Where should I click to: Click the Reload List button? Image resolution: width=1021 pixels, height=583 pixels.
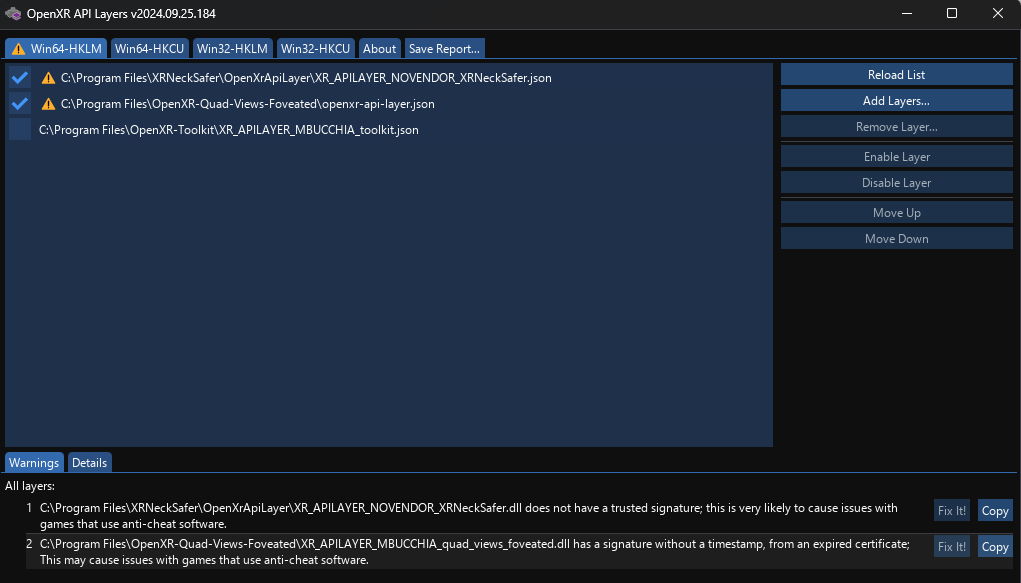[x=897, y=75]
